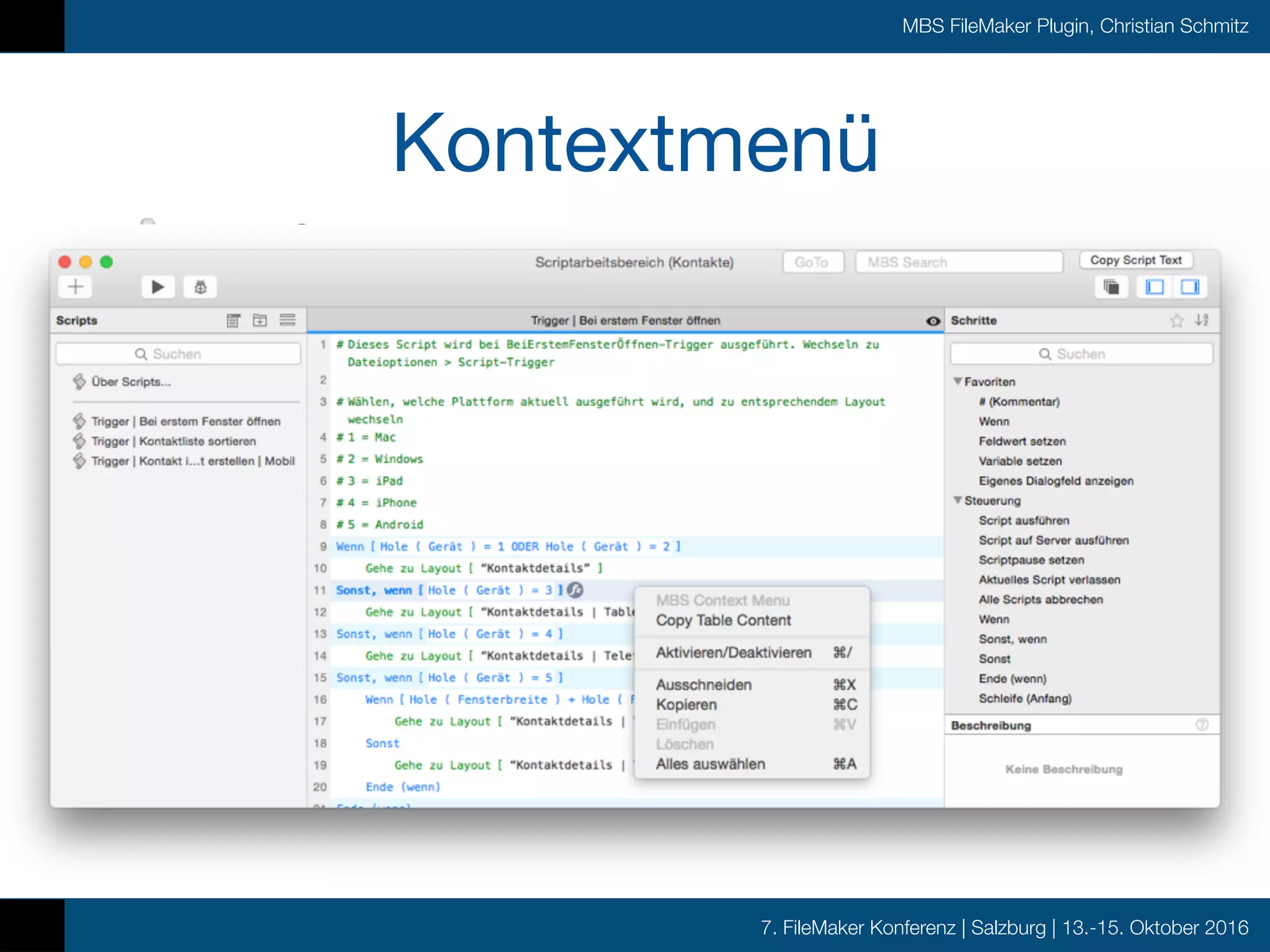Click line 7 comment # 4 = iPhone
The width and height of the screenshot is (1270, 952).
click(376, 503)
